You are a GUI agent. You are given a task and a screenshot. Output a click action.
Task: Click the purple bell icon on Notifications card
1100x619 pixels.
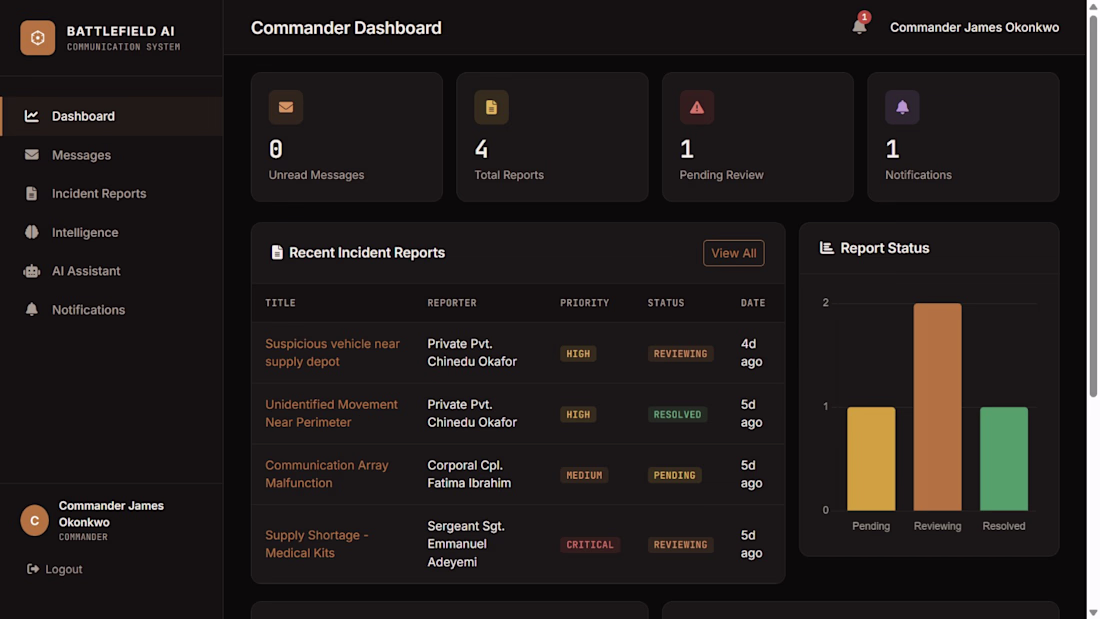(902, 107)
